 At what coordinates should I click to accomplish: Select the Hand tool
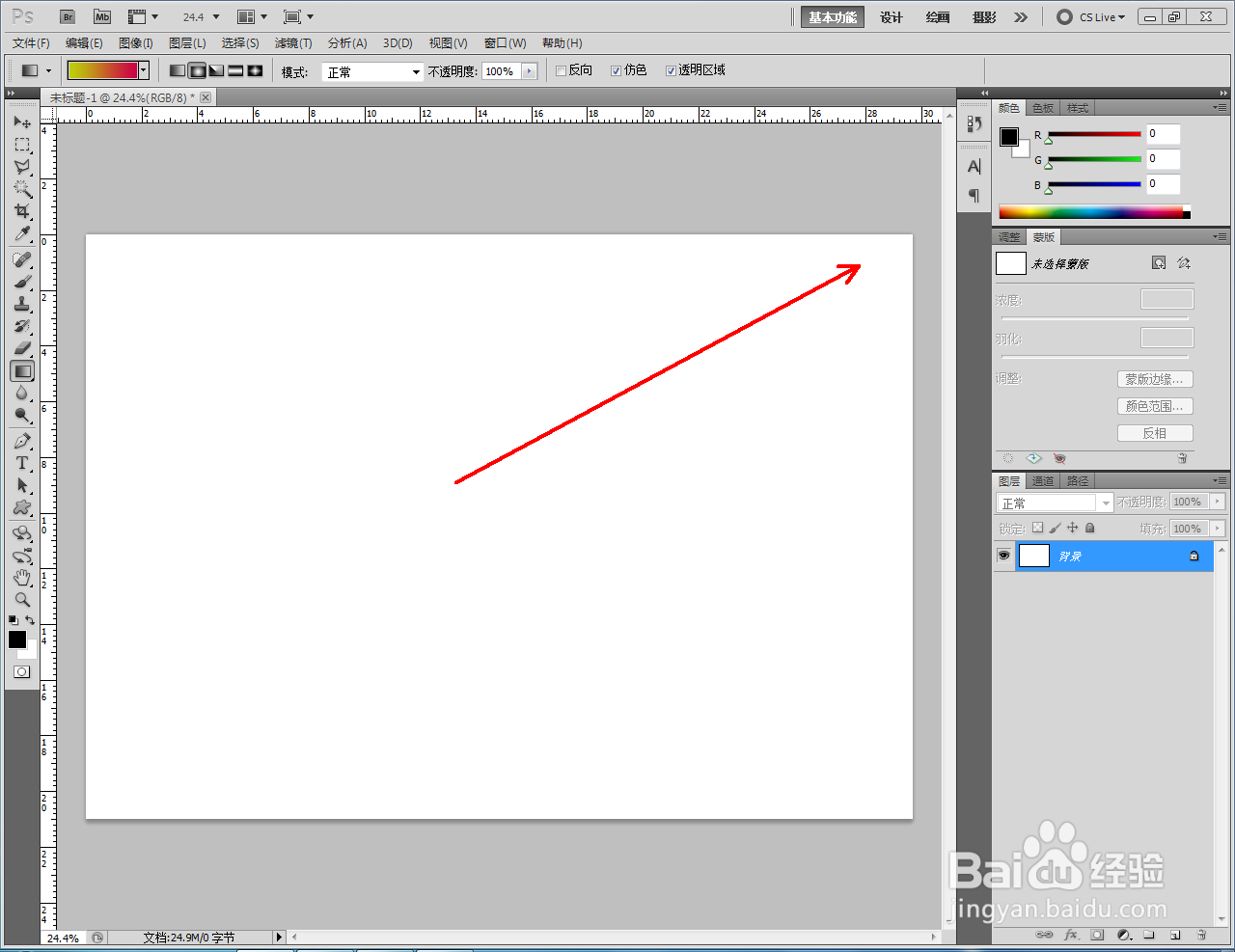point(22,578)
